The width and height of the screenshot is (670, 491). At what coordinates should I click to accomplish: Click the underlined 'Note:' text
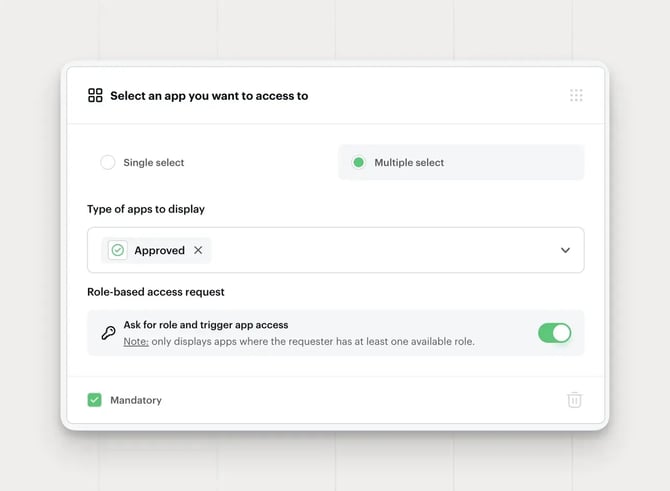pyautogui.click(x=136, y=341)
